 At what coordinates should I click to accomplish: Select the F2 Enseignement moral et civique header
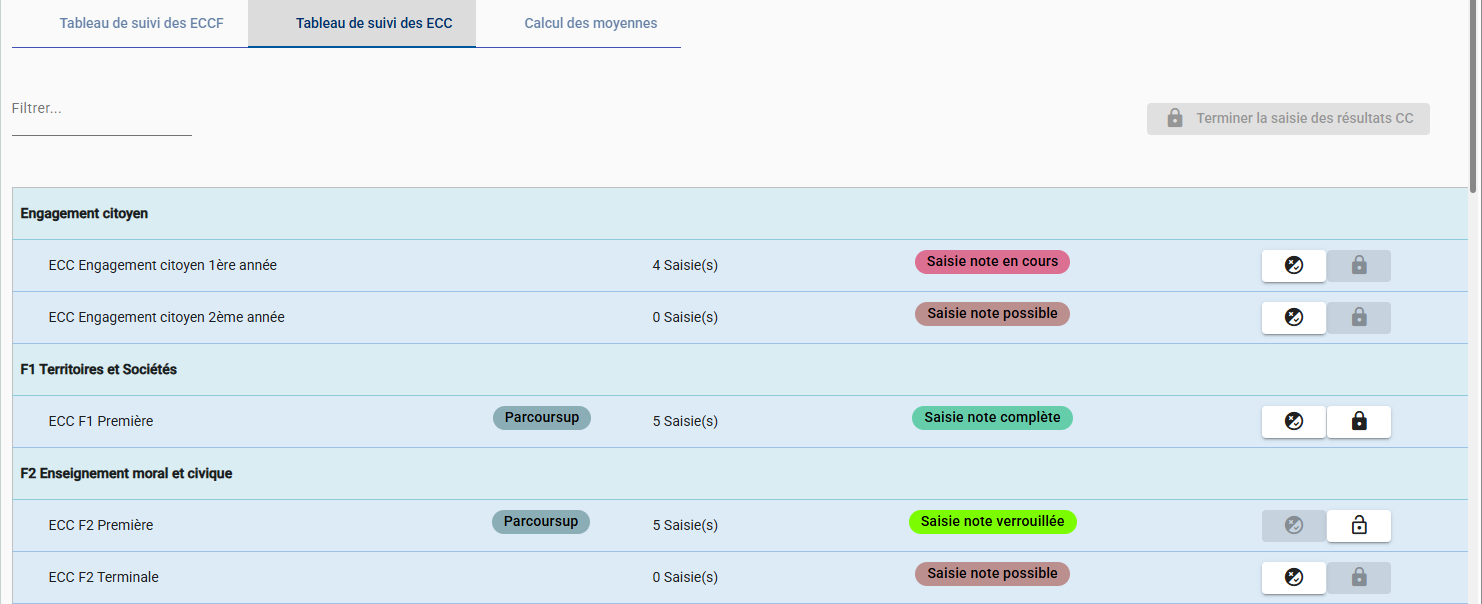741,474
